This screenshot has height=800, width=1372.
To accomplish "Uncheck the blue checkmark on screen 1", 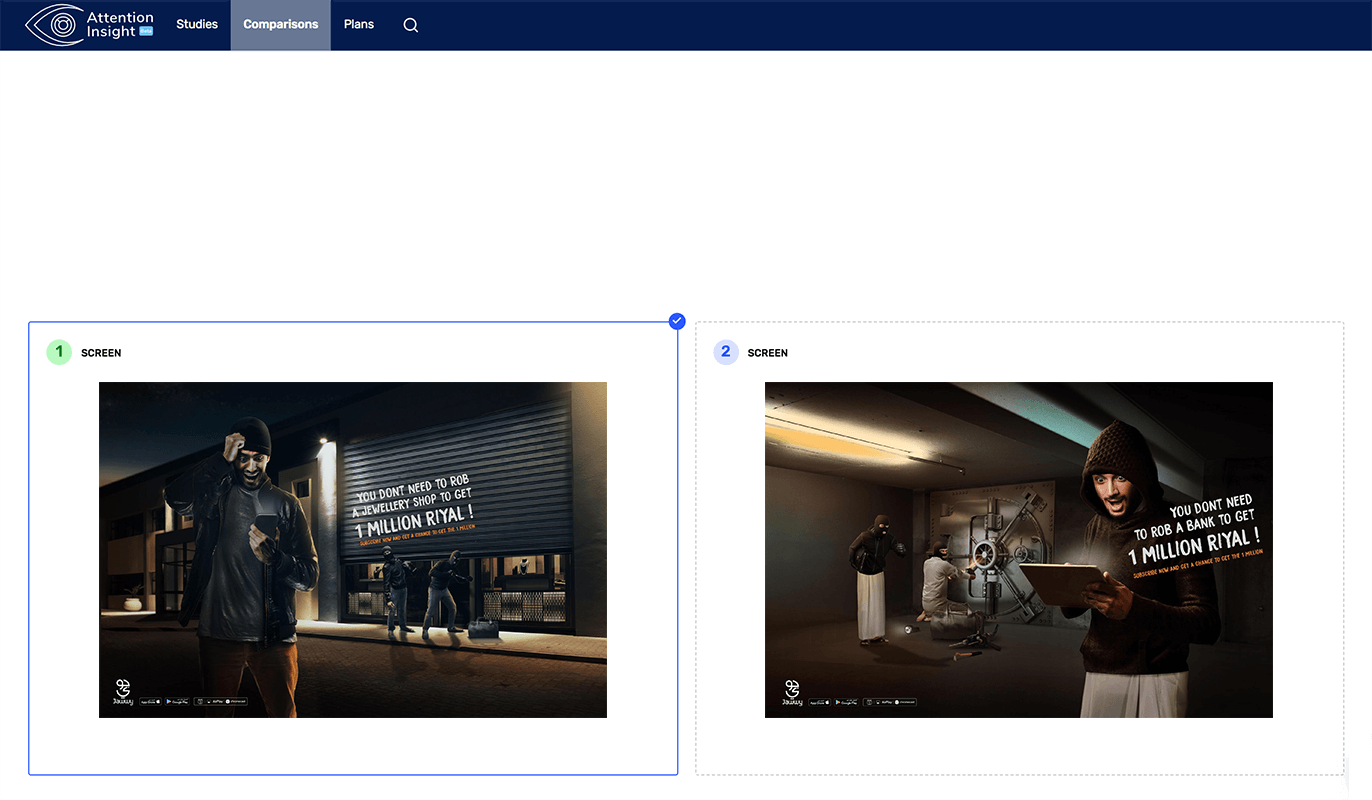I will [677, 321].
